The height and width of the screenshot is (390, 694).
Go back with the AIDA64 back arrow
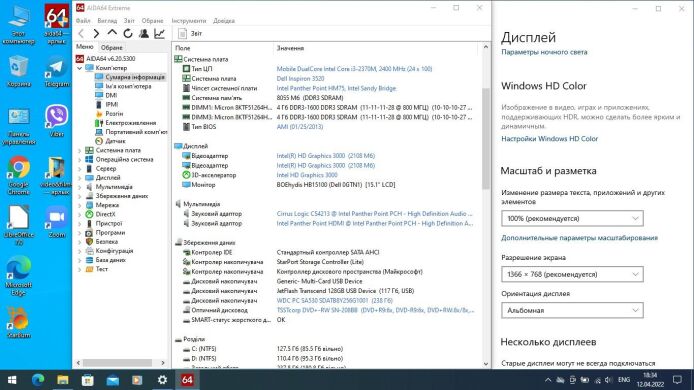81,33
